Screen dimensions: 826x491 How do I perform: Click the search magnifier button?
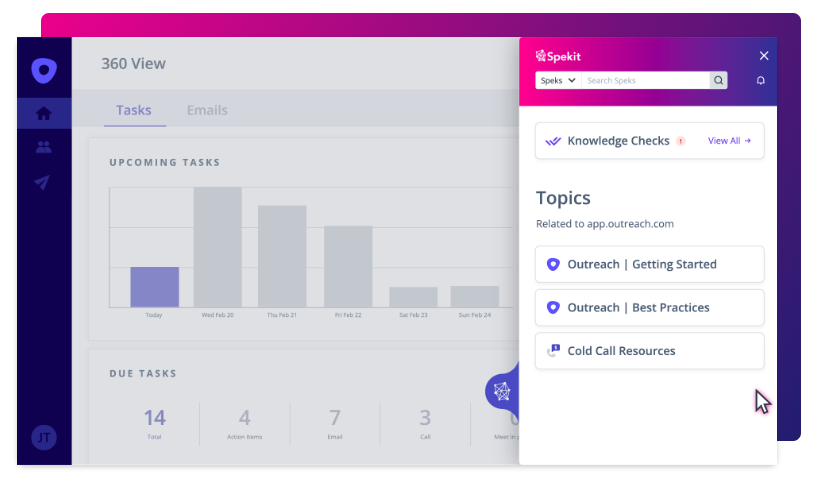[x=718, y=80]
